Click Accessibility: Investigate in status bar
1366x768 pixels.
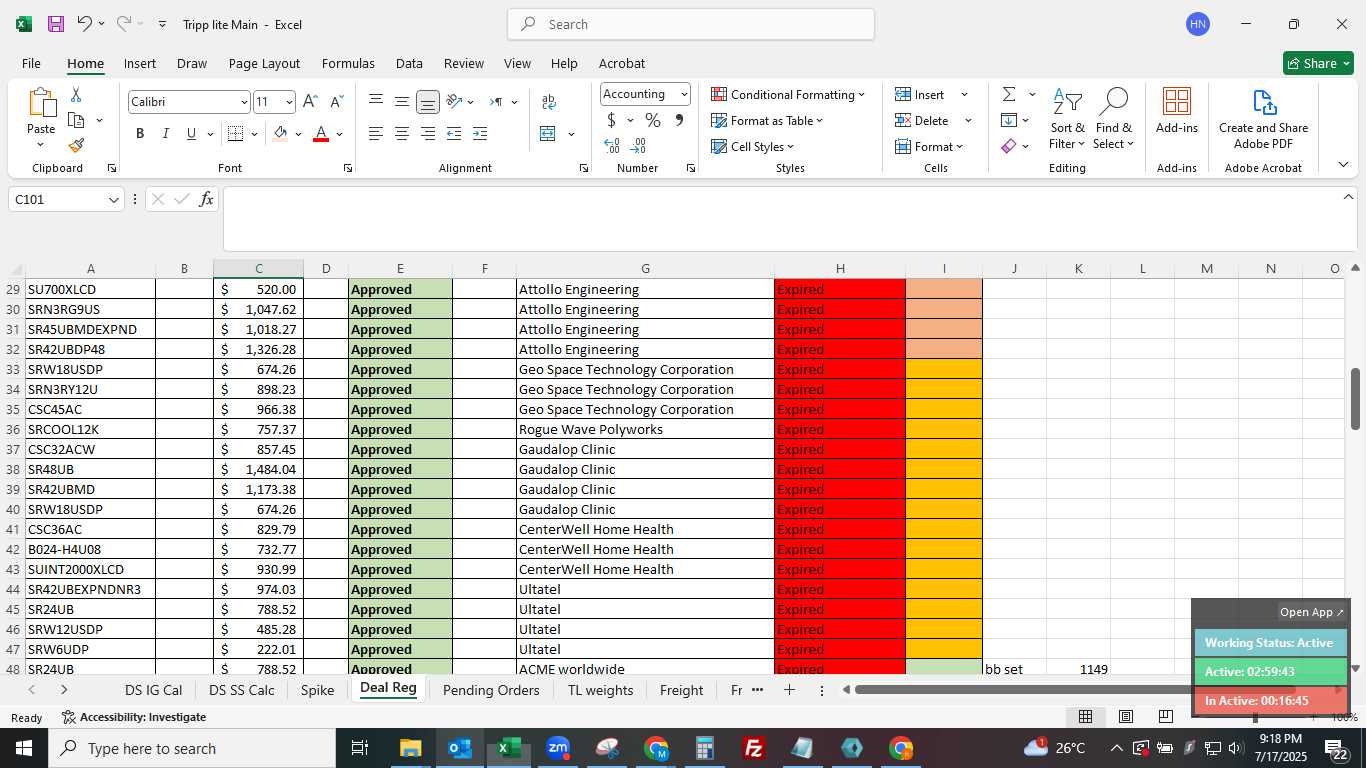tap(134, 717)
